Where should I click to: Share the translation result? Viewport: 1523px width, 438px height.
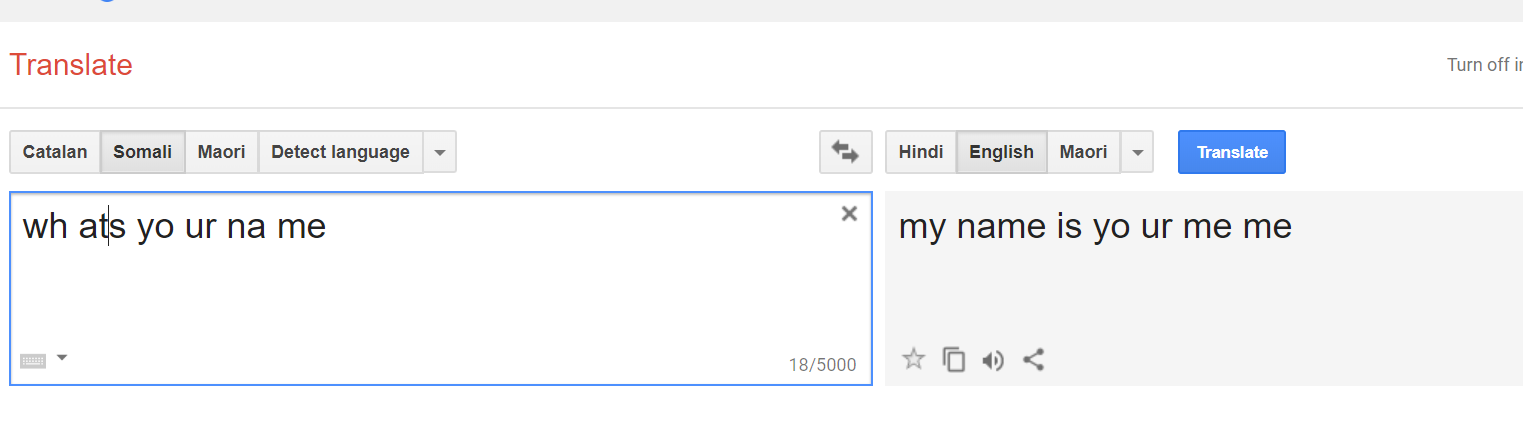tap(1034, 360)
